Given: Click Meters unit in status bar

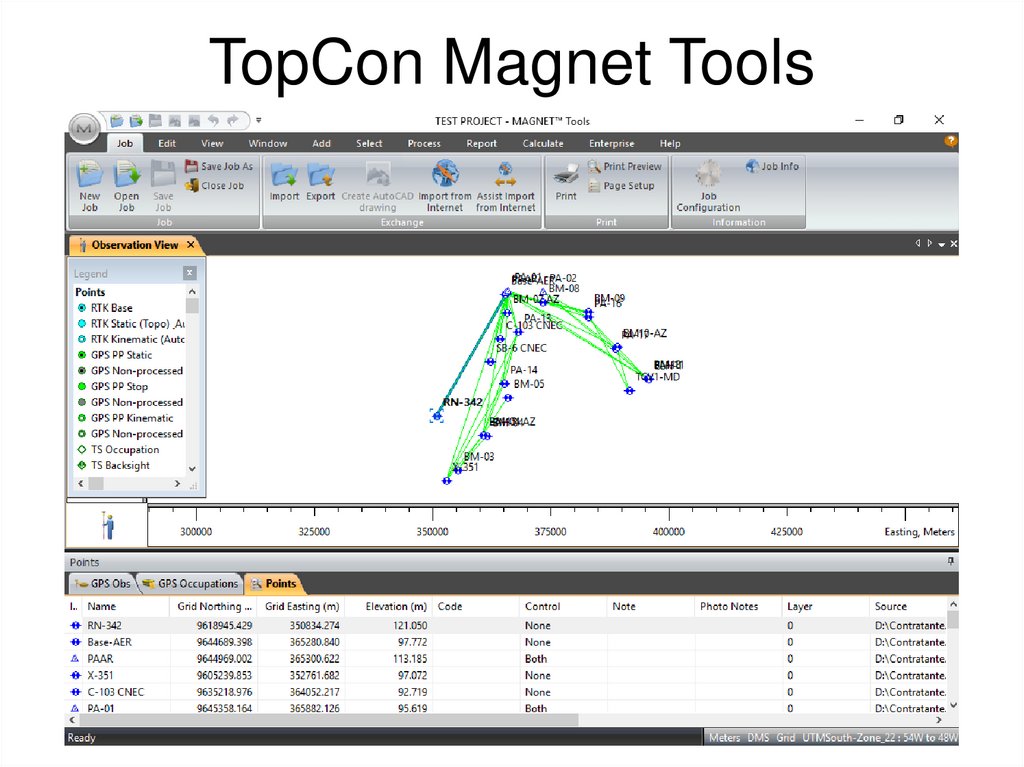Looking at the screenshot, I should tap(724, 738).
